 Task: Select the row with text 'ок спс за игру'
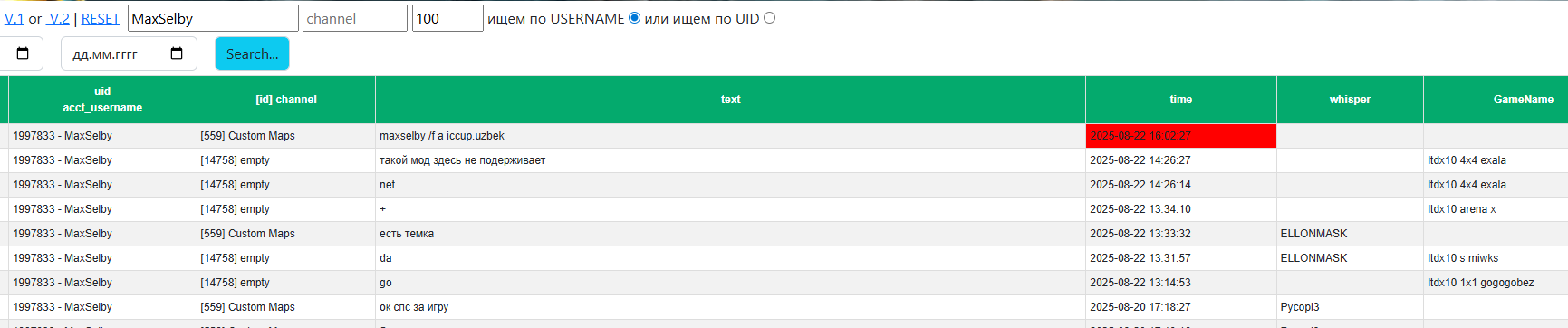[x=784, y=307]
